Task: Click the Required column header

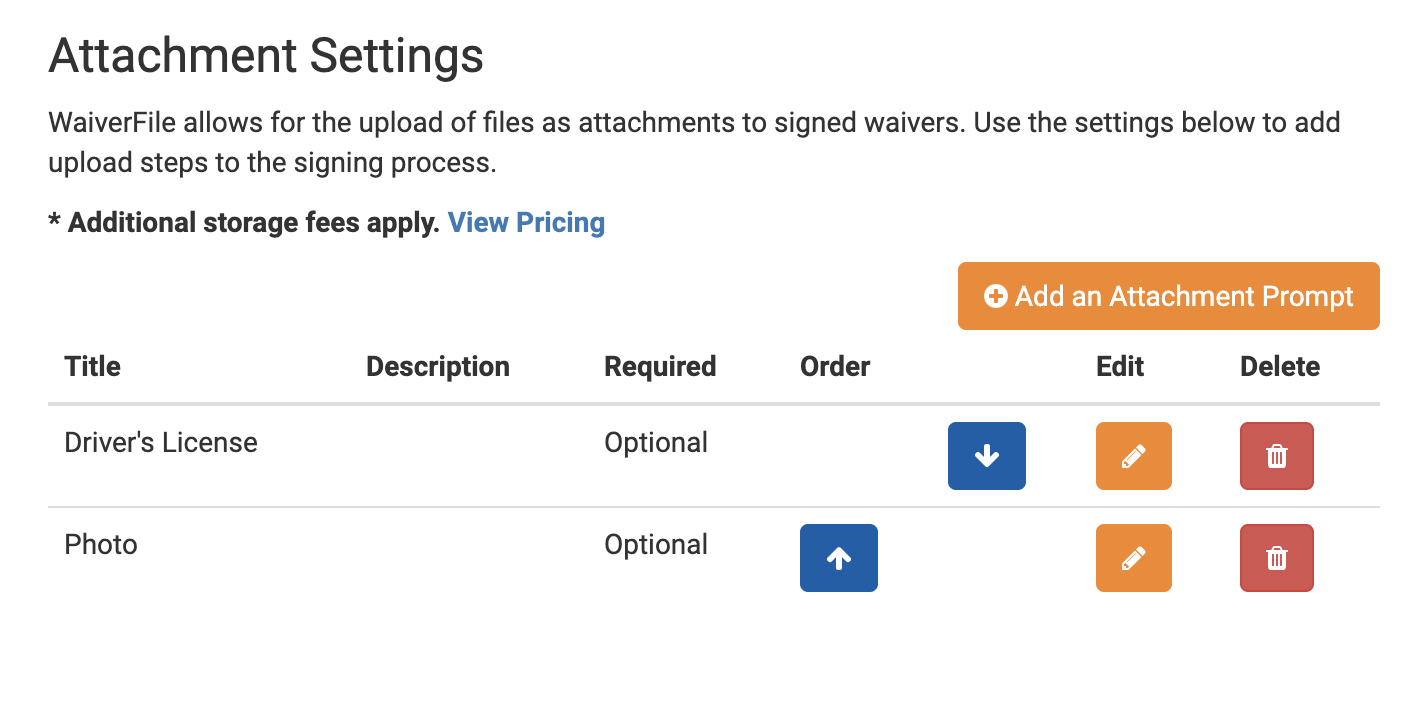Action: [660, 366]
